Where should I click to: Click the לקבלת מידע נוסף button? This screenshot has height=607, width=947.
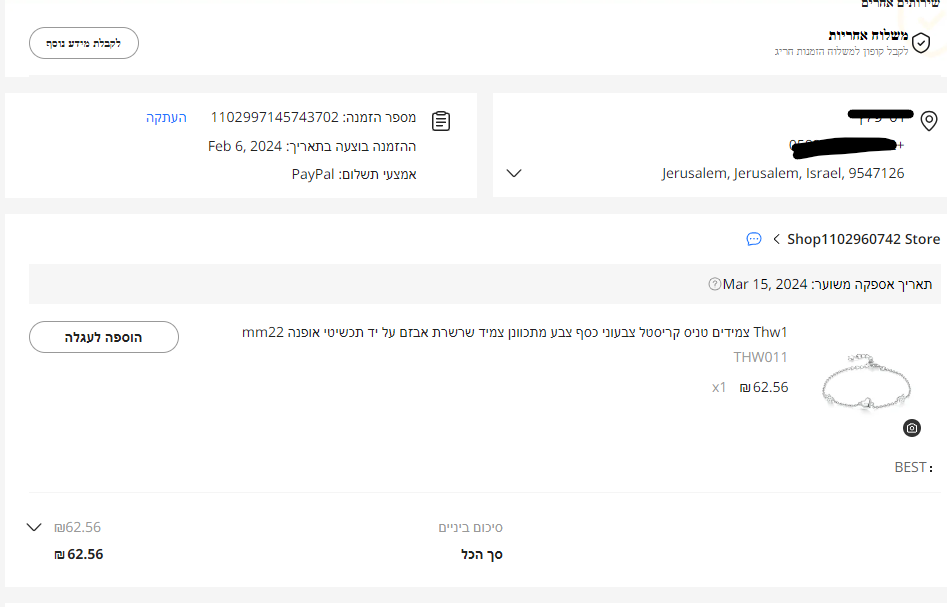tap(84, 43)
